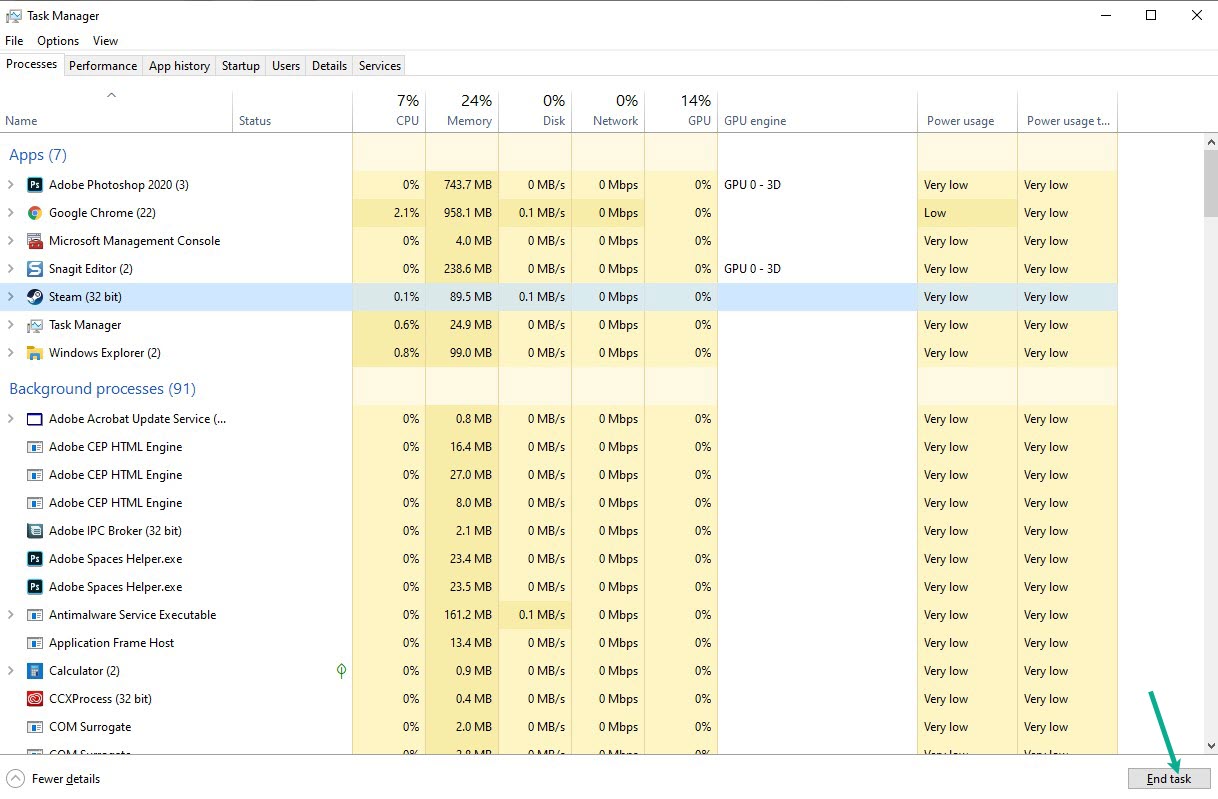Expand the Steam (32 bit) entry
The image size is (1218, 799).
click(x=11, y=297)
